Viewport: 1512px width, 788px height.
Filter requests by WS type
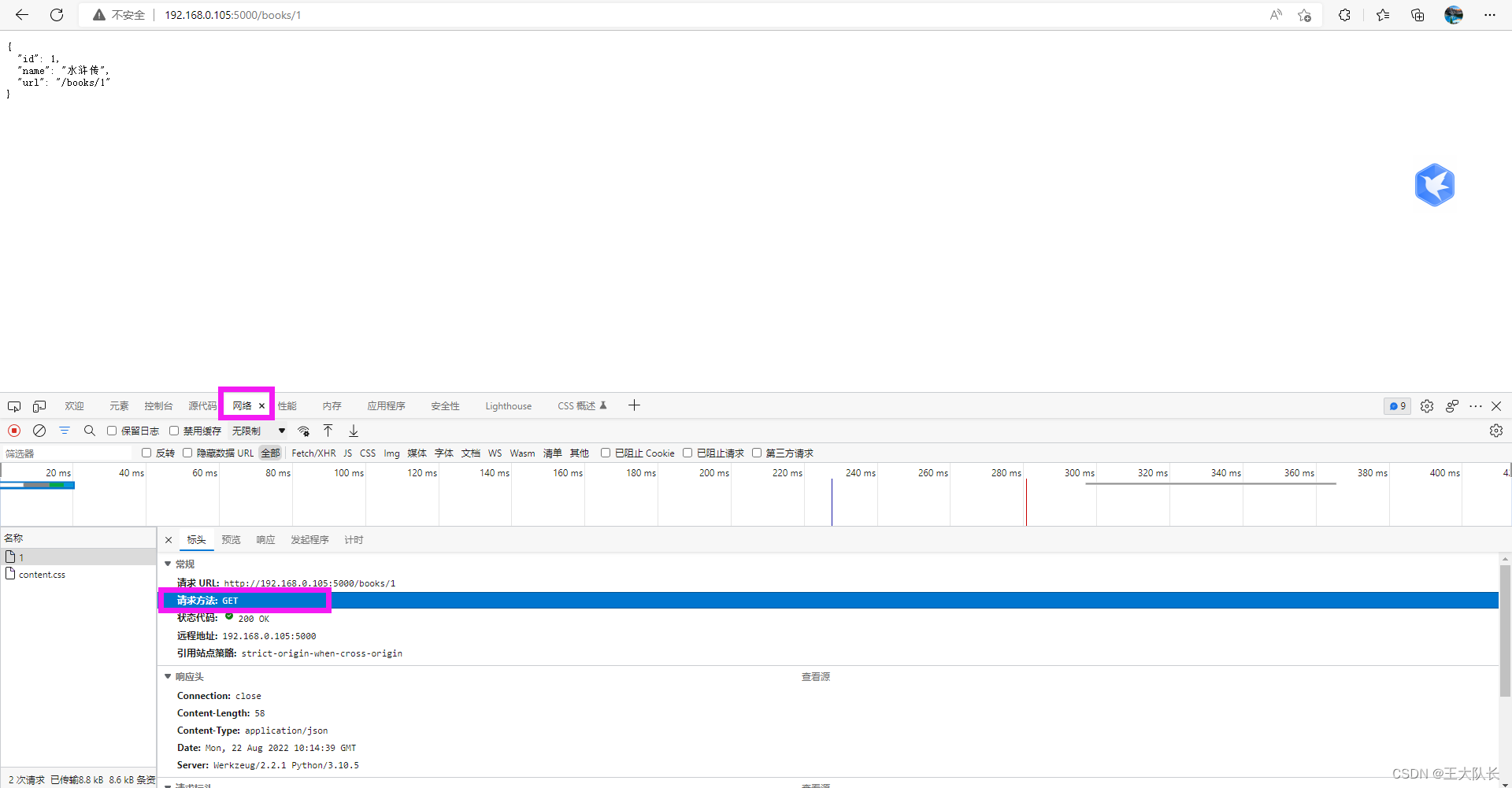click(495, 453)
